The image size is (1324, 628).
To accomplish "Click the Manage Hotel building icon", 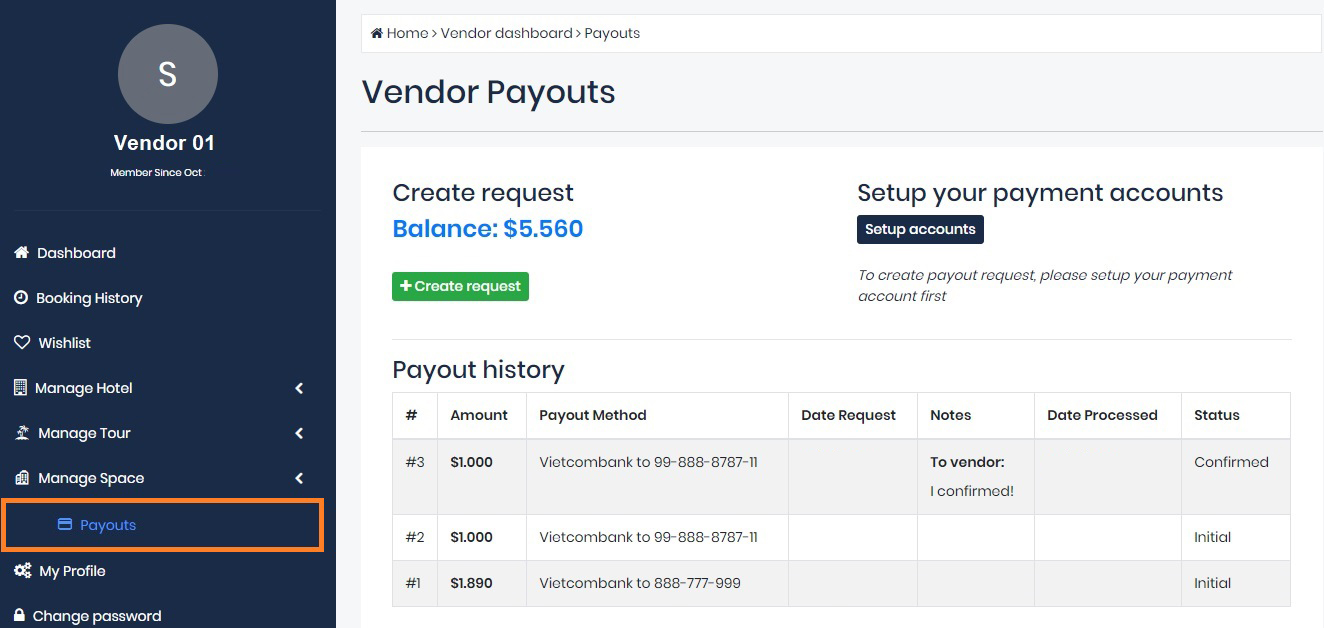I will pos(21,388).
